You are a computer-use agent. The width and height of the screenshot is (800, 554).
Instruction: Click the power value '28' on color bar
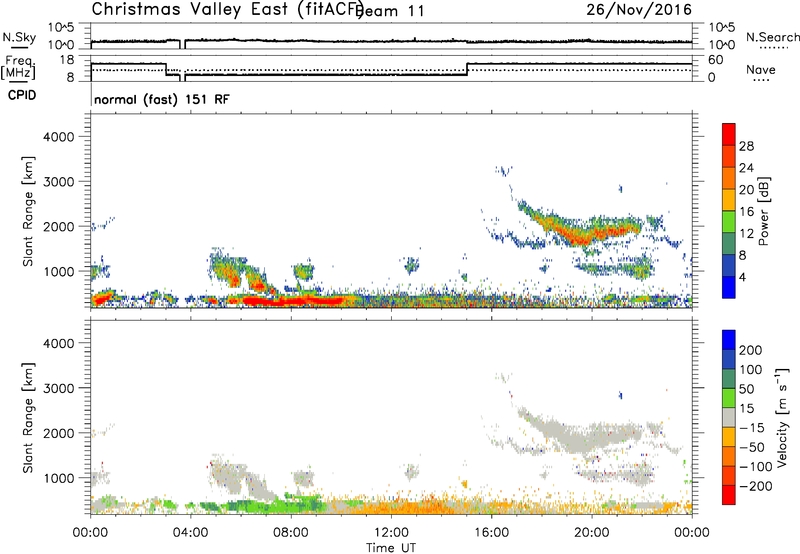point(746,146)
